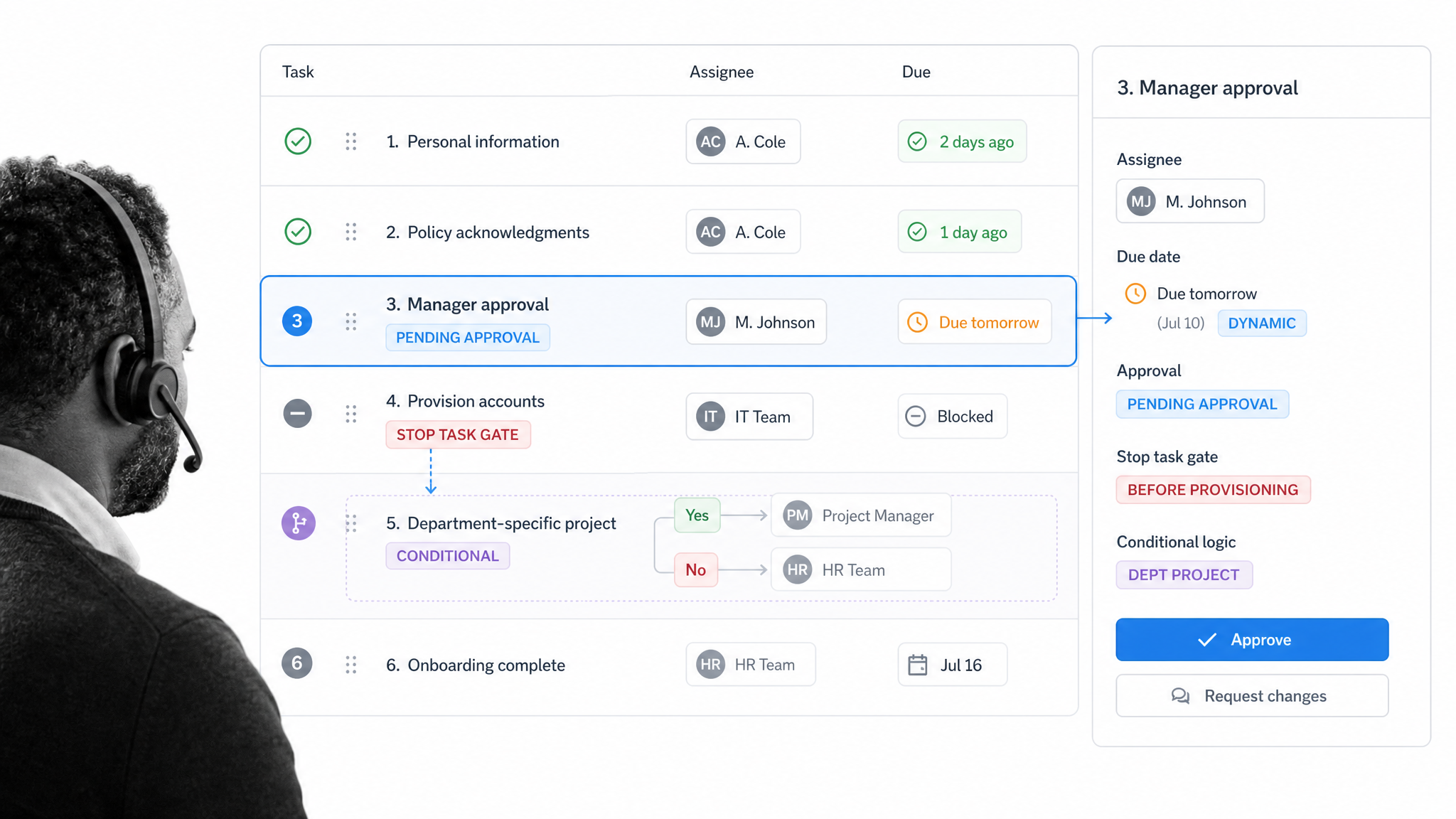This screenshot has height=819, width=1456.
Task: Open the Project Manager assignee chip
Action: (861, 515)
